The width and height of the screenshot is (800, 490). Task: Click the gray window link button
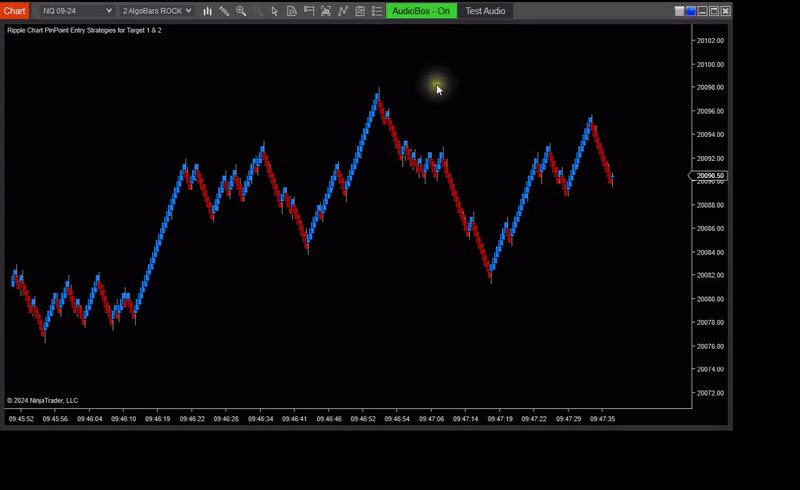click(x=679, y=11)
